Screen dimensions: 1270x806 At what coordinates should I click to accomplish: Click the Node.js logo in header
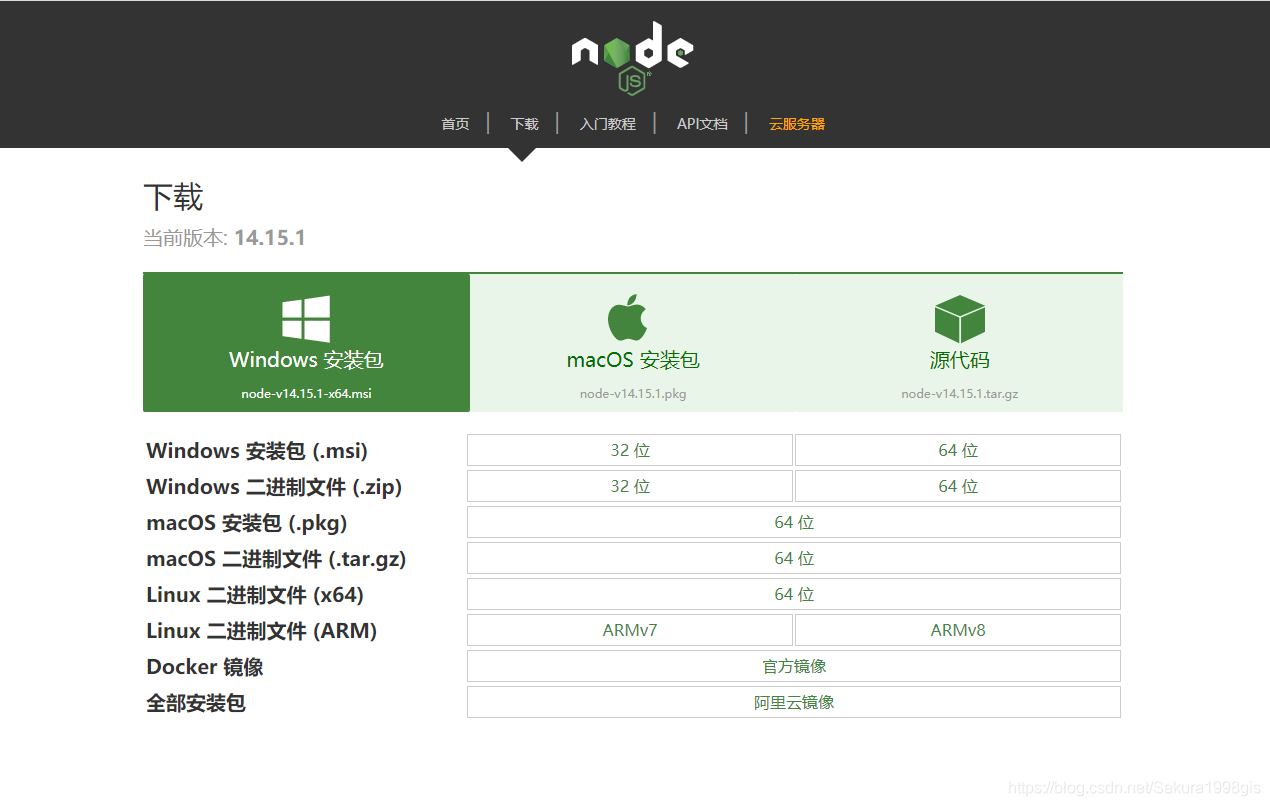632,58
